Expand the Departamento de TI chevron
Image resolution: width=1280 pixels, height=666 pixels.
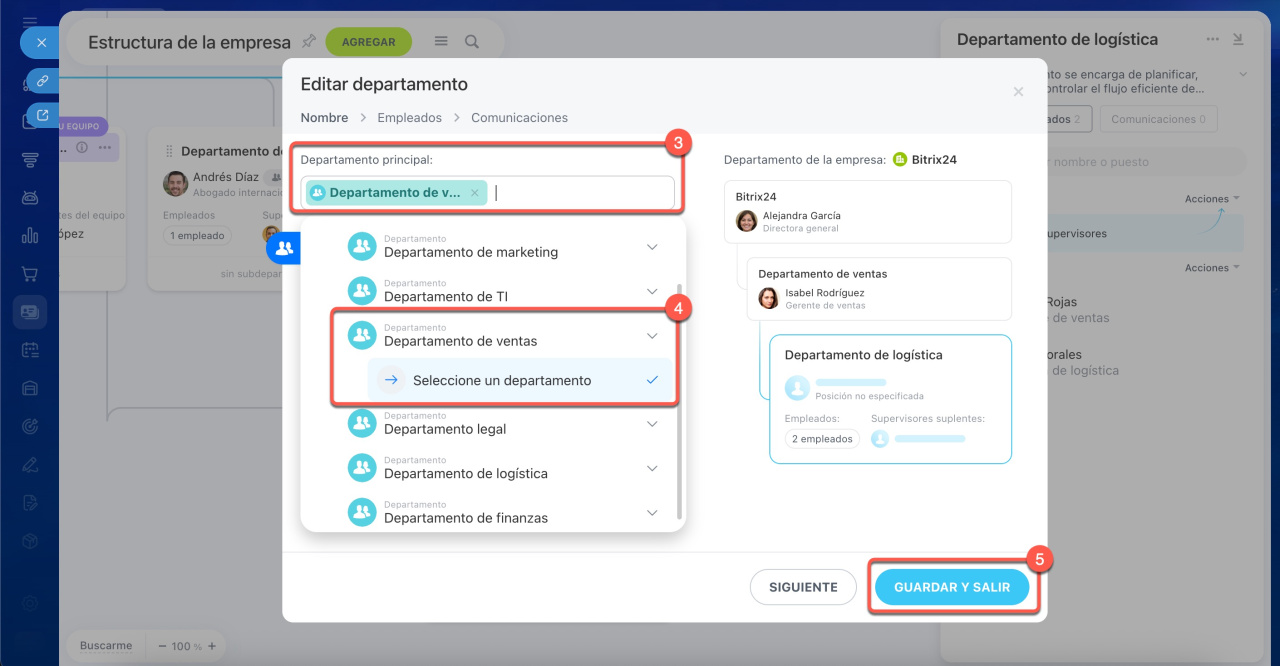(652, 291)
